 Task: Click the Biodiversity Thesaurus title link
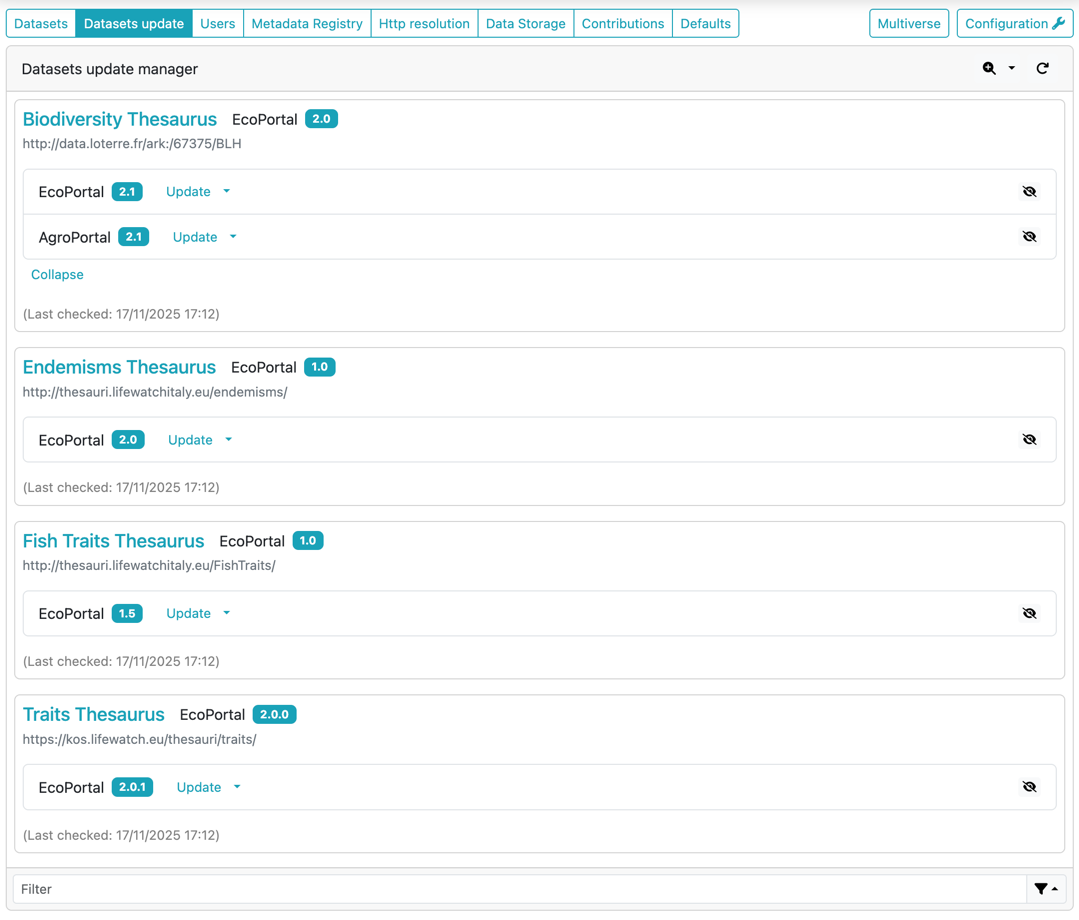point(119,119)
